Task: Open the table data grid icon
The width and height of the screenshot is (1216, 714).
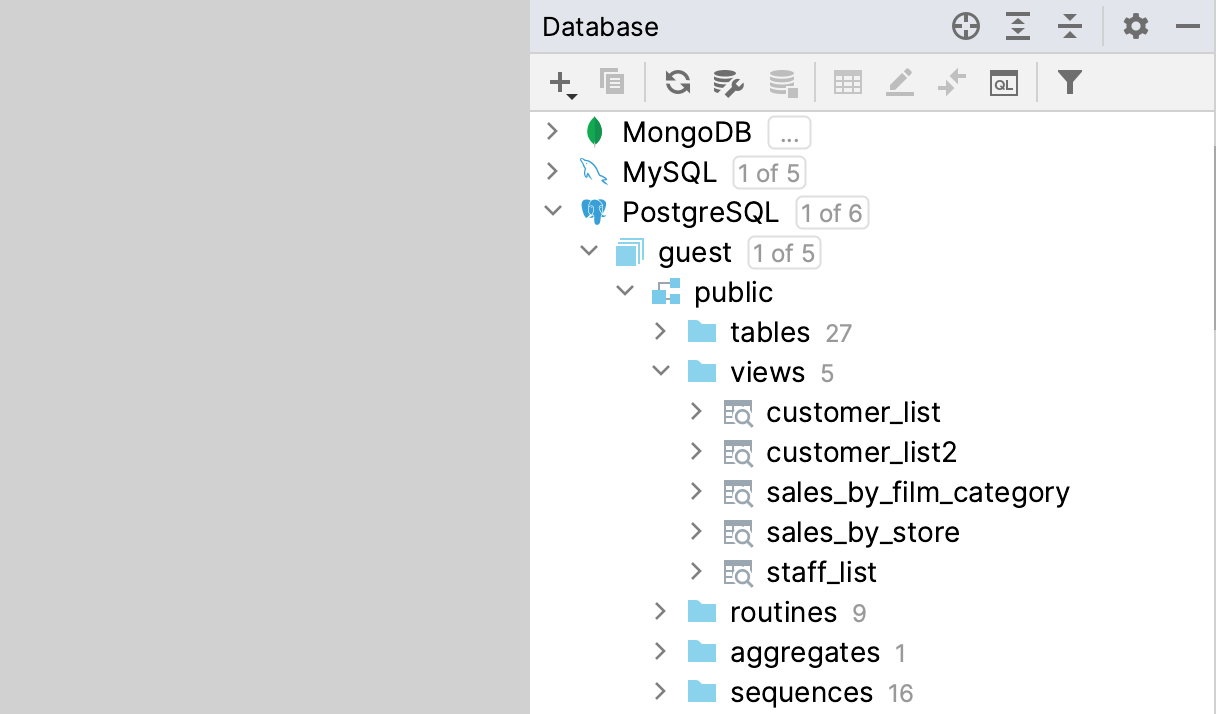Action: [848, 82]
